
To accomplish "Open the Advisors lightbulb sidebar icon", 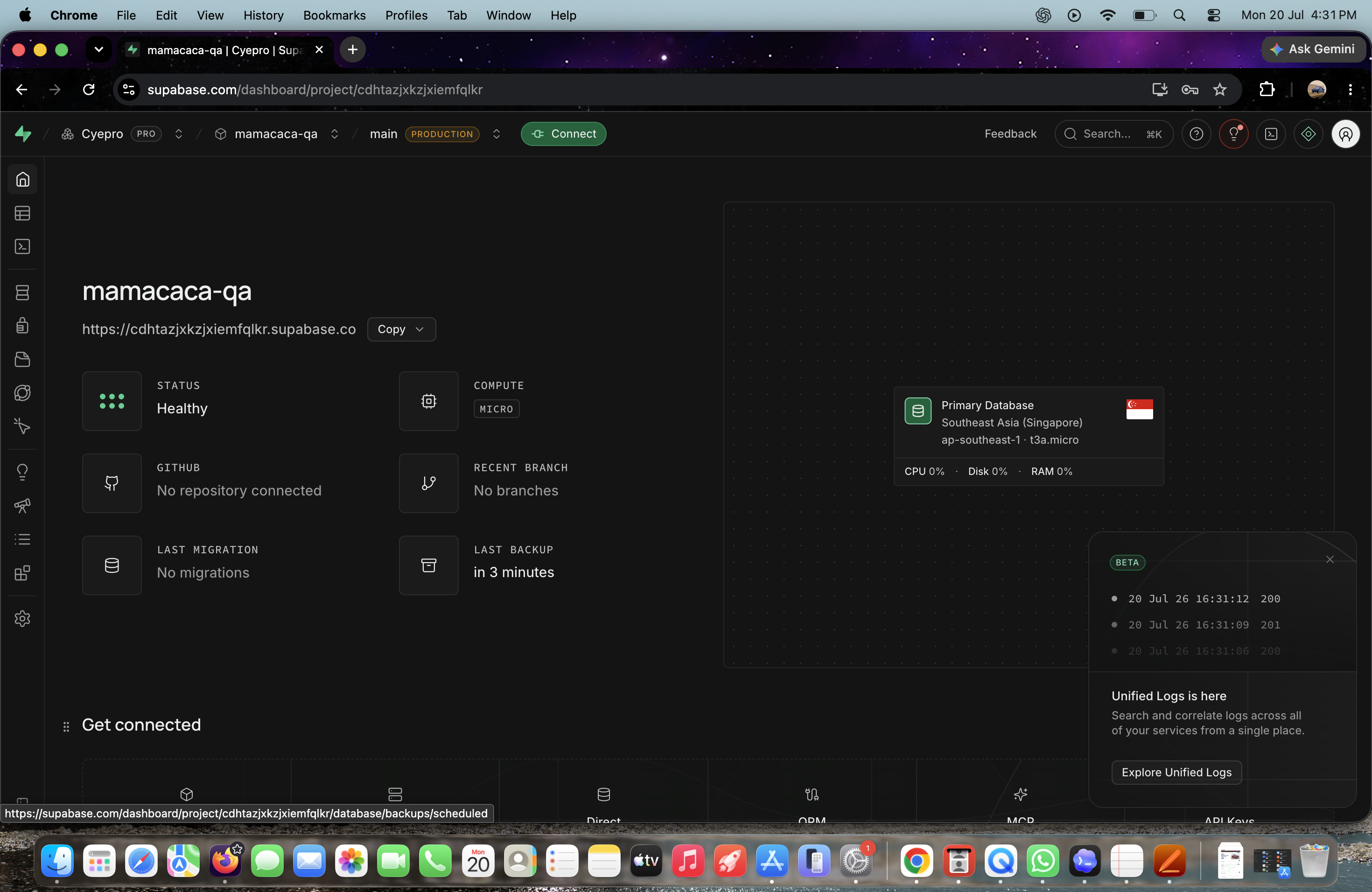I will tap(22, 473).
